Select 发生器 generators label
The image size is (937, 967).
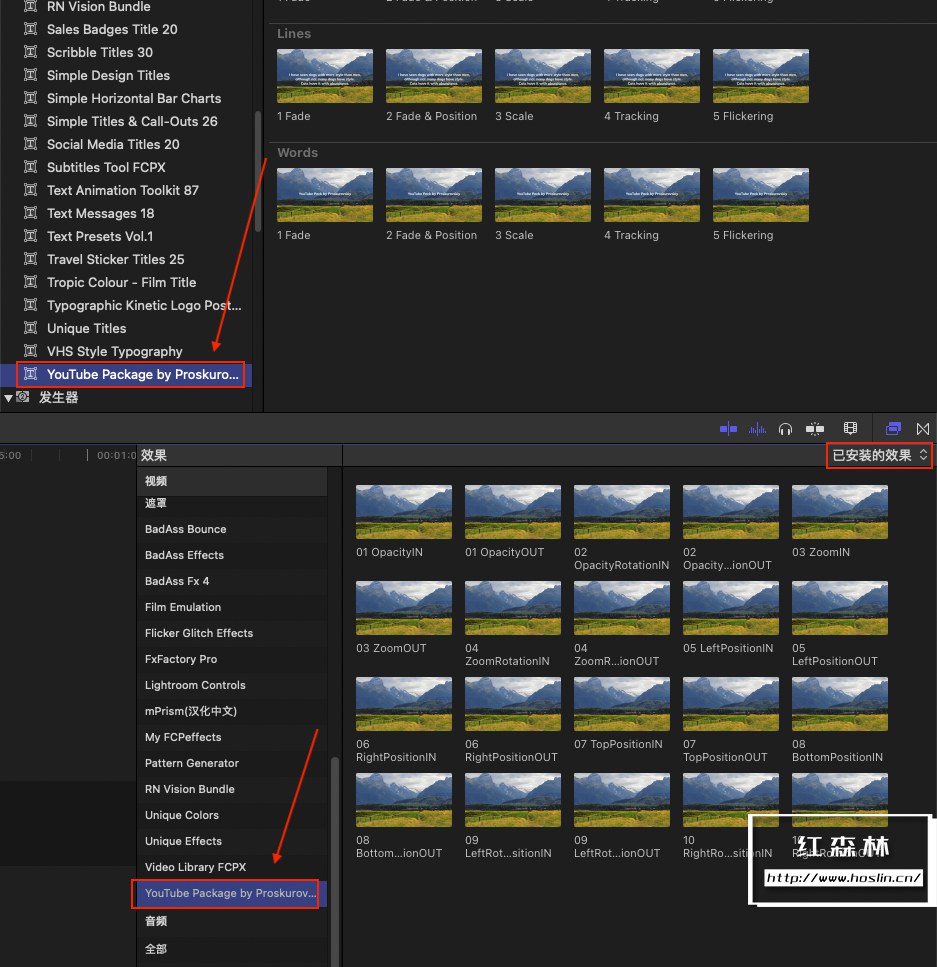point(59,397)
